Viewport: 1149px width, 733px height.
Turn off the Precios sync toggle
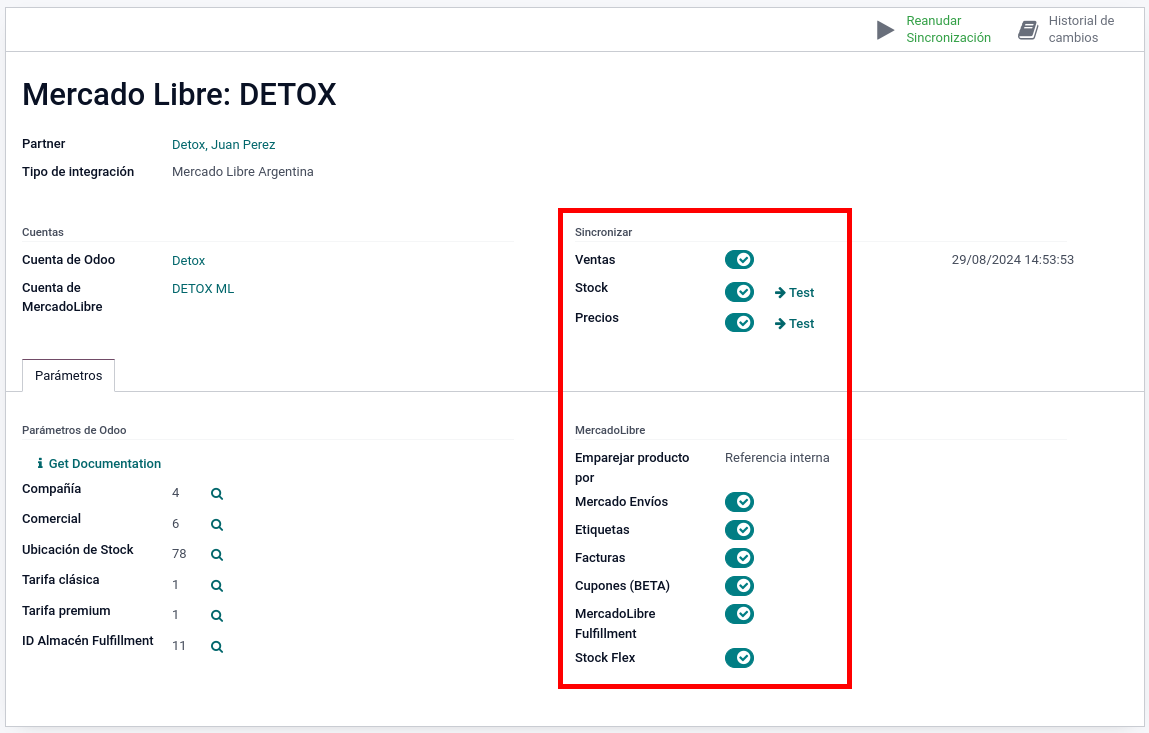click(739, 323)
